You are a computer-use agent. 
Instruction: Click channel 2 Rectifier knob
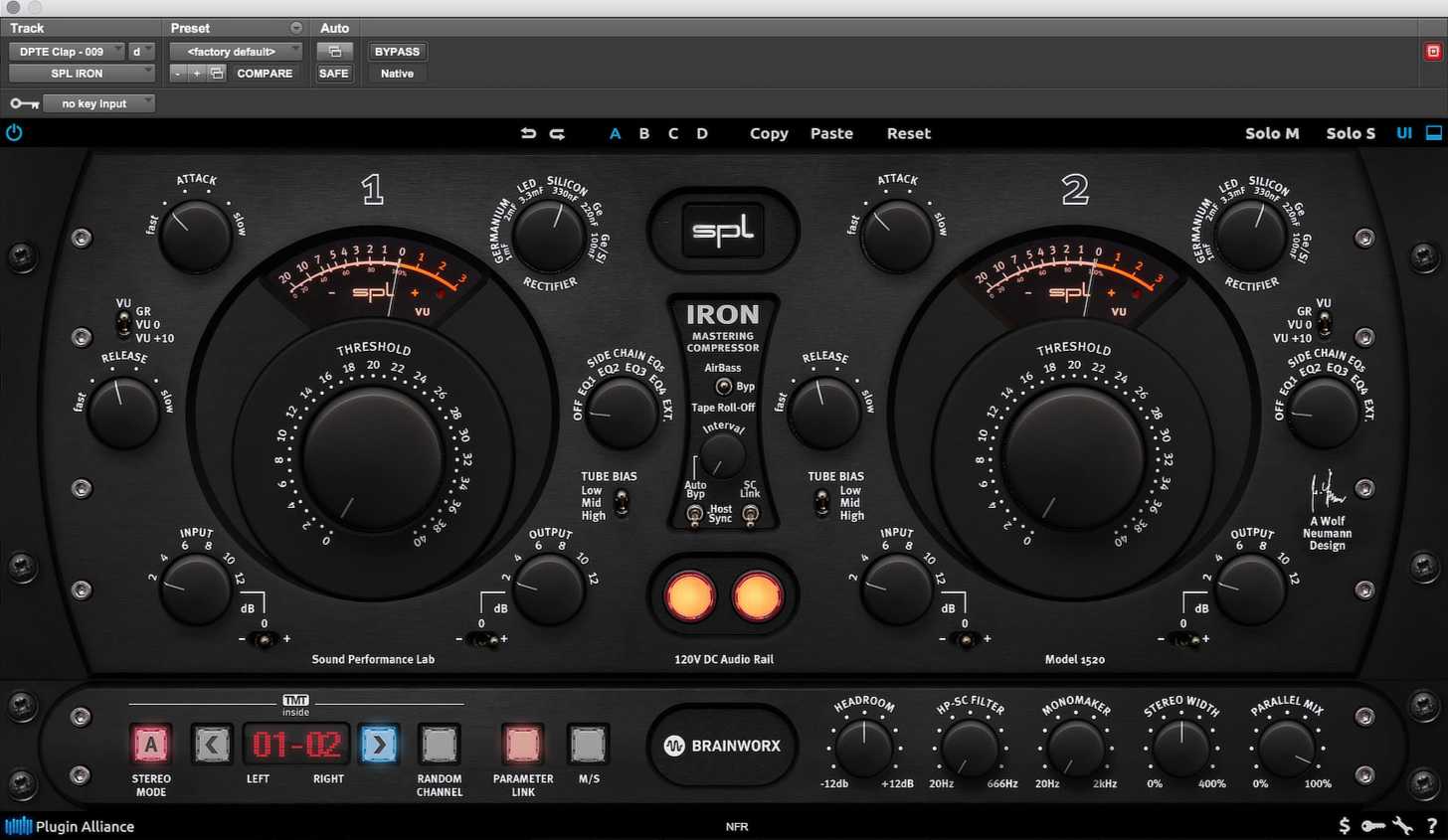click(1251, 236)
